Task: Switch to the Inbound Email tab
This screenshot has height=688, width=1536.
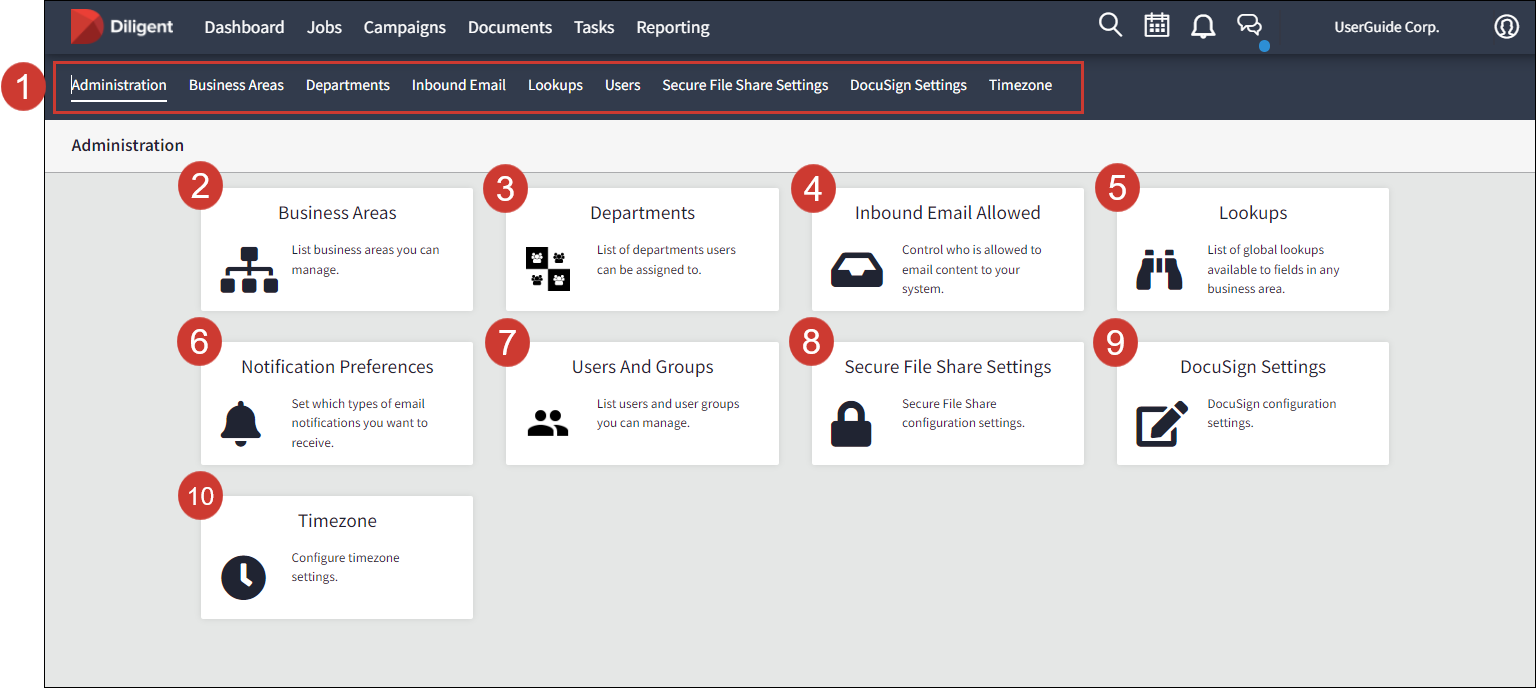Action: point(459,85)
